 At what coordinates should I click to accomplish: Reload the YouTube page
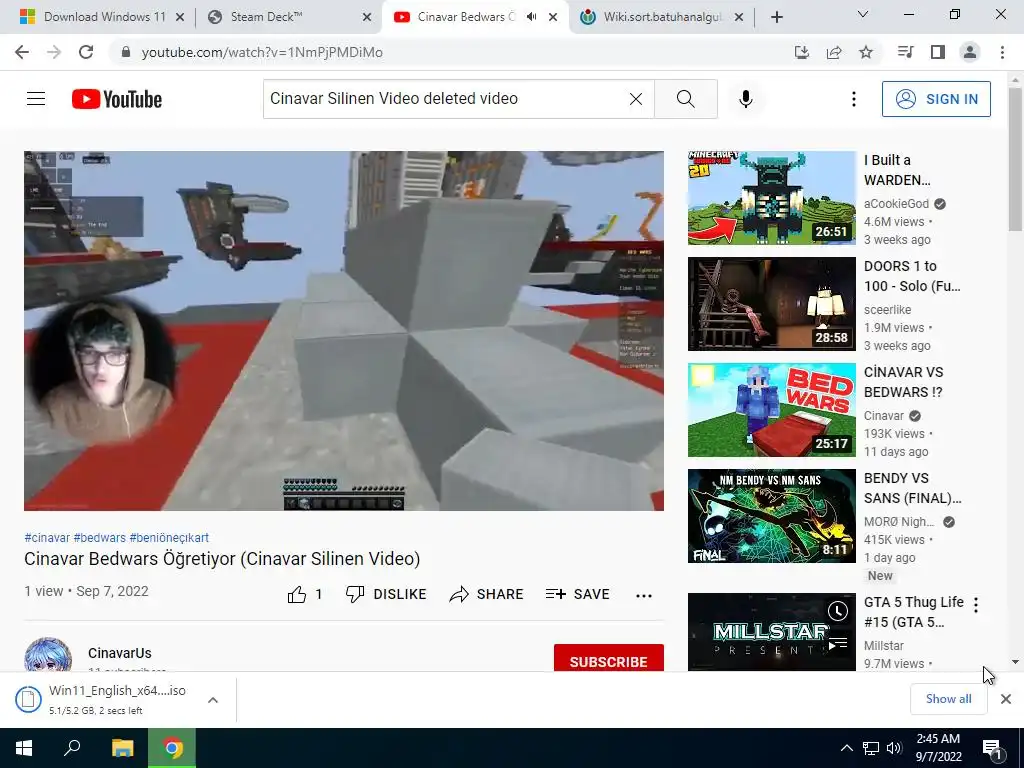pos(86,52)
